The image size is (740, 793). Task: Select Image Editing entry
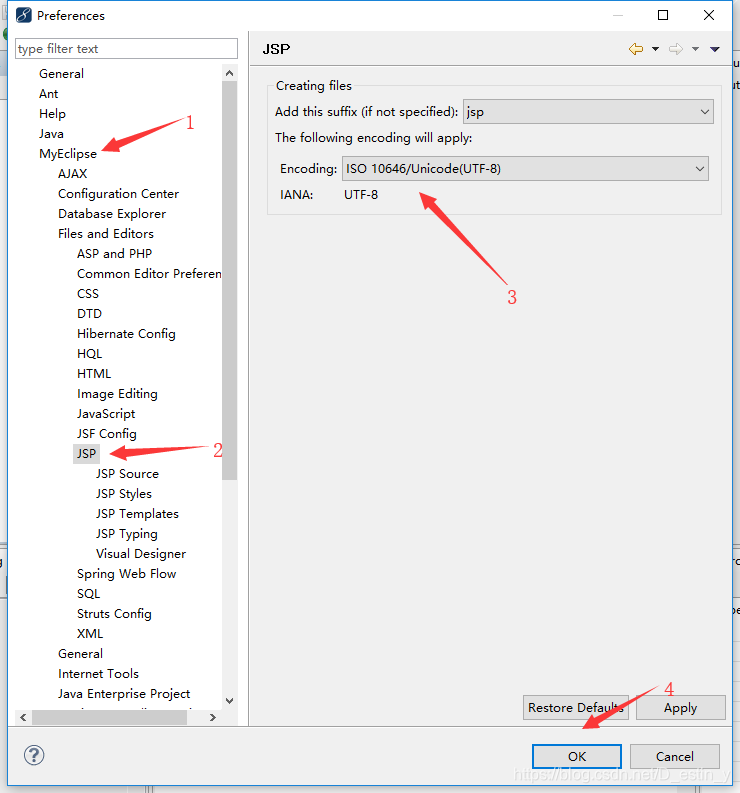click(x=117, y=393)
